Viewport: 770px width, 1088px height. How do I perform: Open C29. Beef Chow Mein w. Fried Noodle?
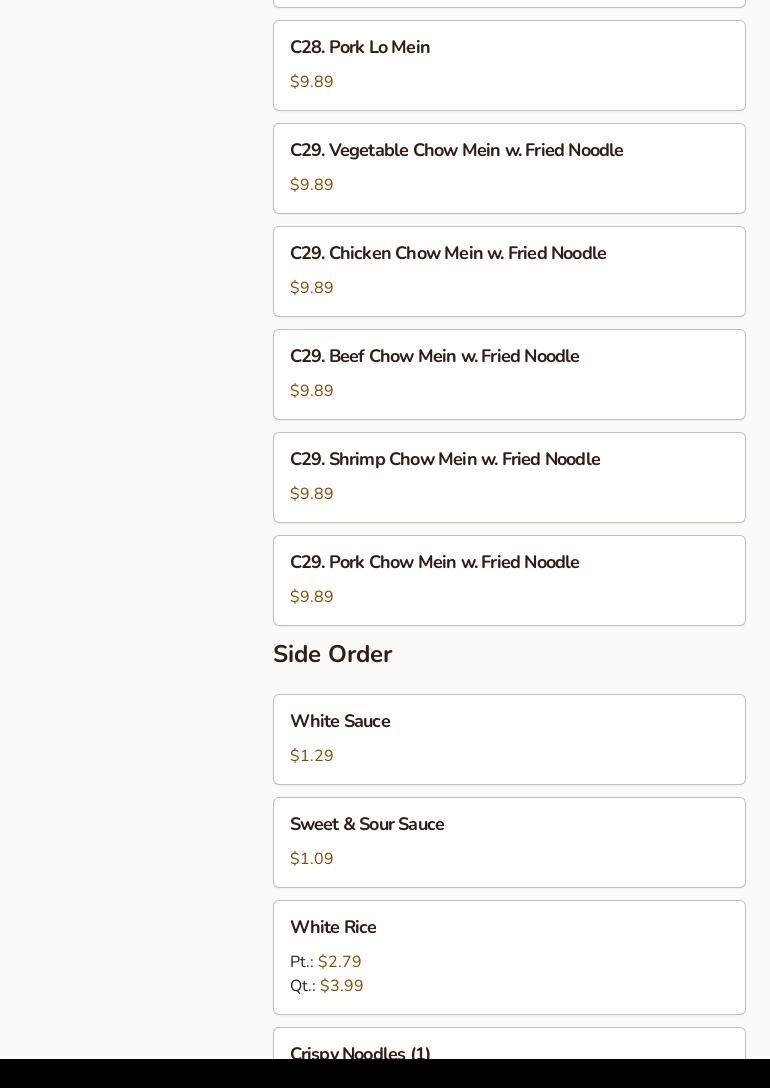(434, 357)
